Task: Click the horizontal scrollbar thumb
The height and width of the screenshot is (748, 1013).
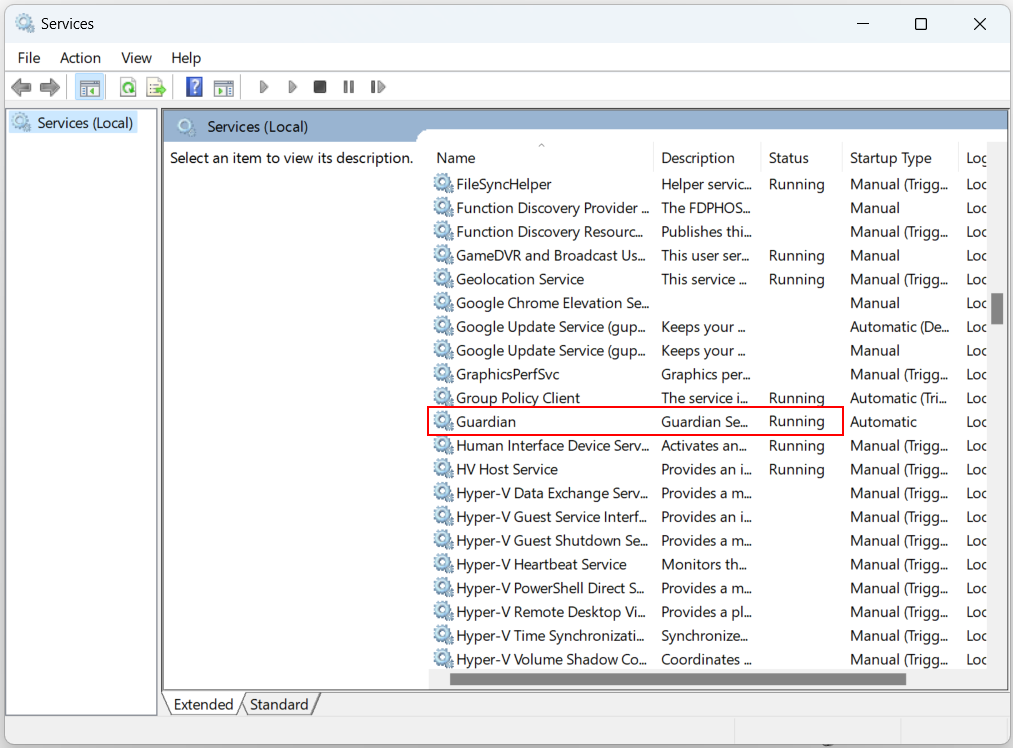Action: click(678, 679)
